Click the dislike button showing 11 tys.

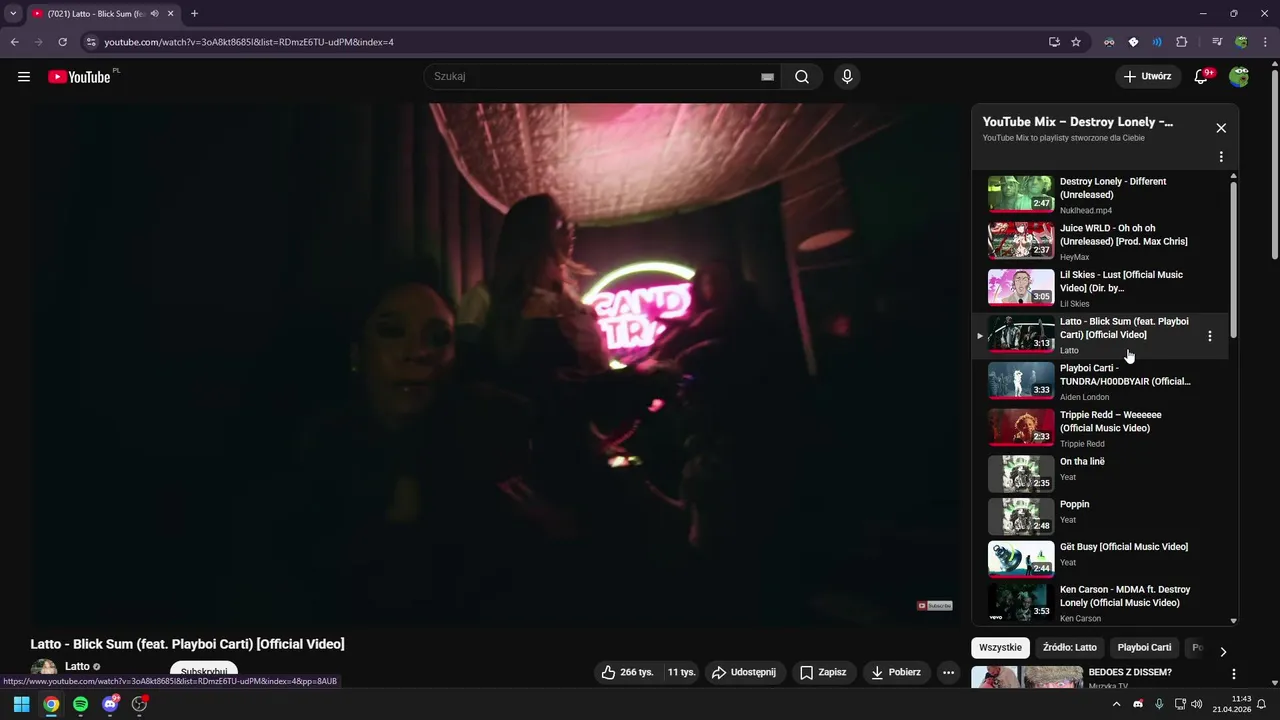(x=681, y=672)
